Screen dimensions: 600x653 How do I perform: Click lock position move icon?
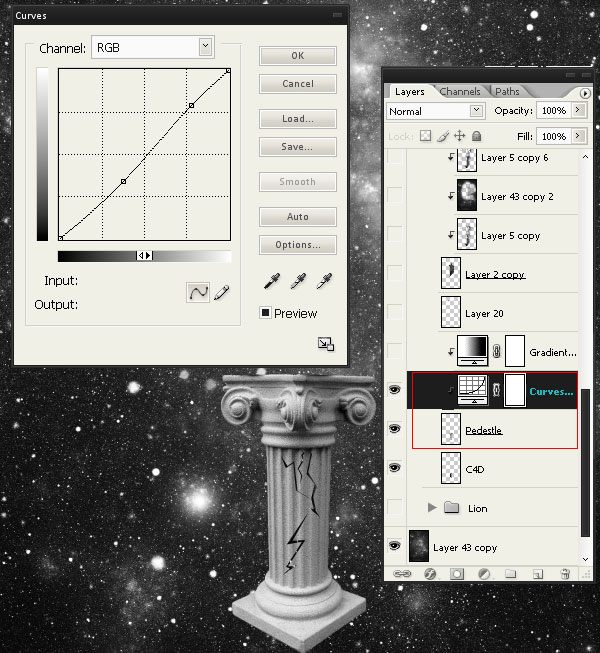click(x=459, y=136)
